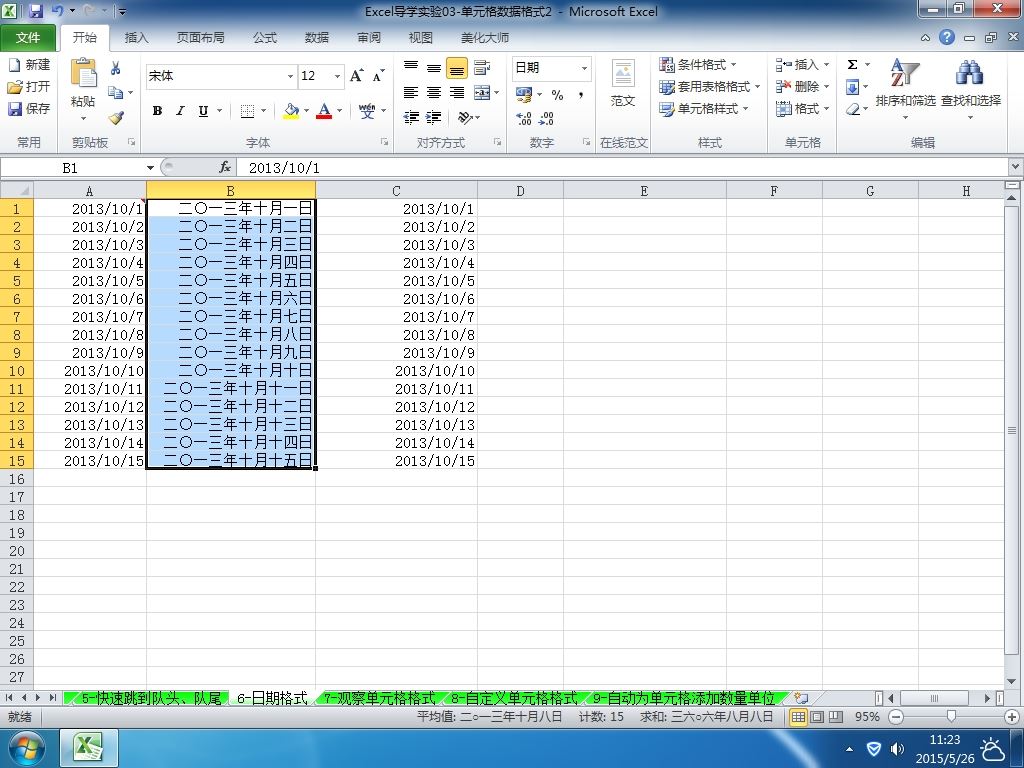Viewport: 1024px width, 768px height.
Task: Expand the font color dropdown arrow
Action: [340, 111]
